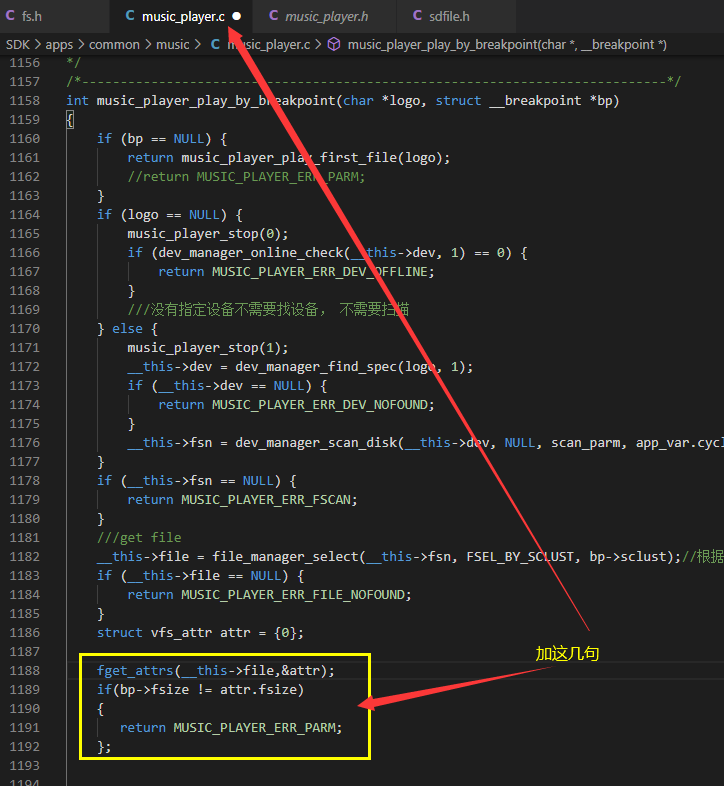Viewport: 724px width, 786px height.
Task: Place cursor at opening brace on line 1159
Action: [70, 120]
